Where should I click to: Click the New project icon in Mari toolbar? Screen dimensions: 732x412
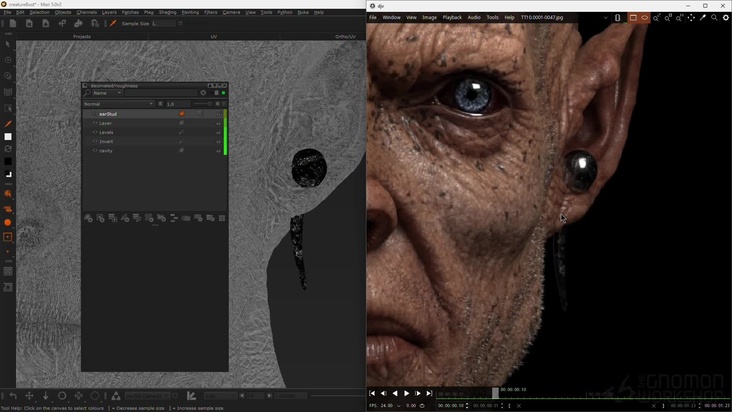pos(13,23)
